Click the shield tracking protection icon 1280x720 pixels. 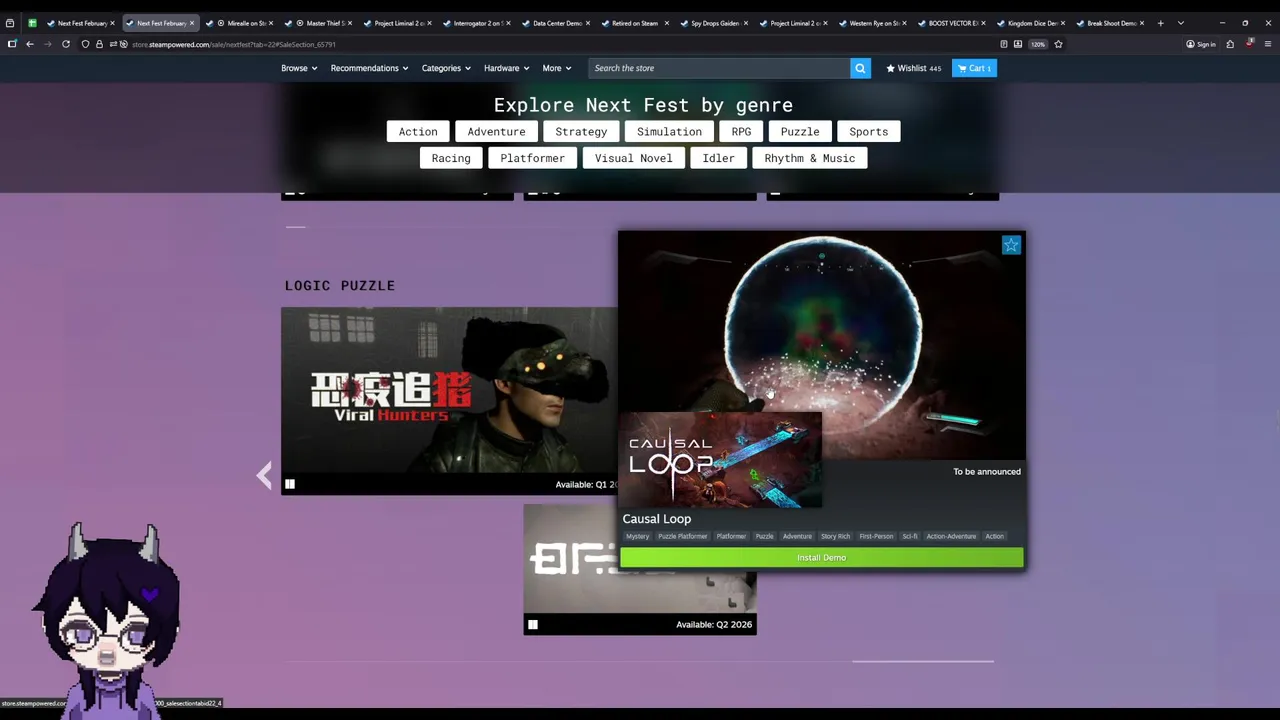point(86,44)
